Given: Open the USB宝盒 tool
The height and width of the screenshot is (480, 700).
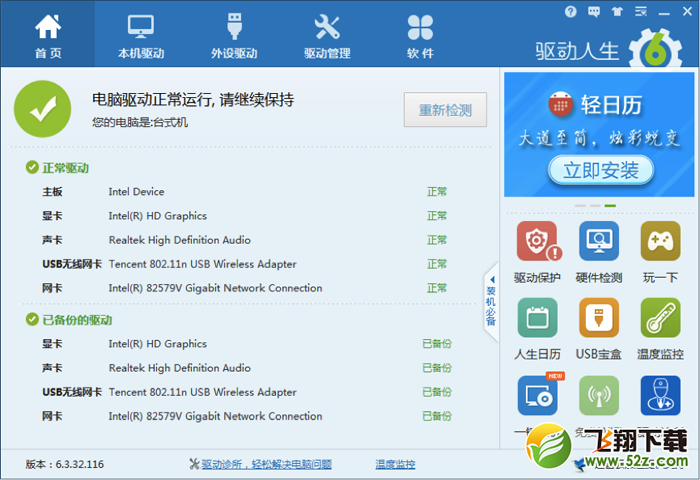Looking at the screenshot, I should point(599,330).
